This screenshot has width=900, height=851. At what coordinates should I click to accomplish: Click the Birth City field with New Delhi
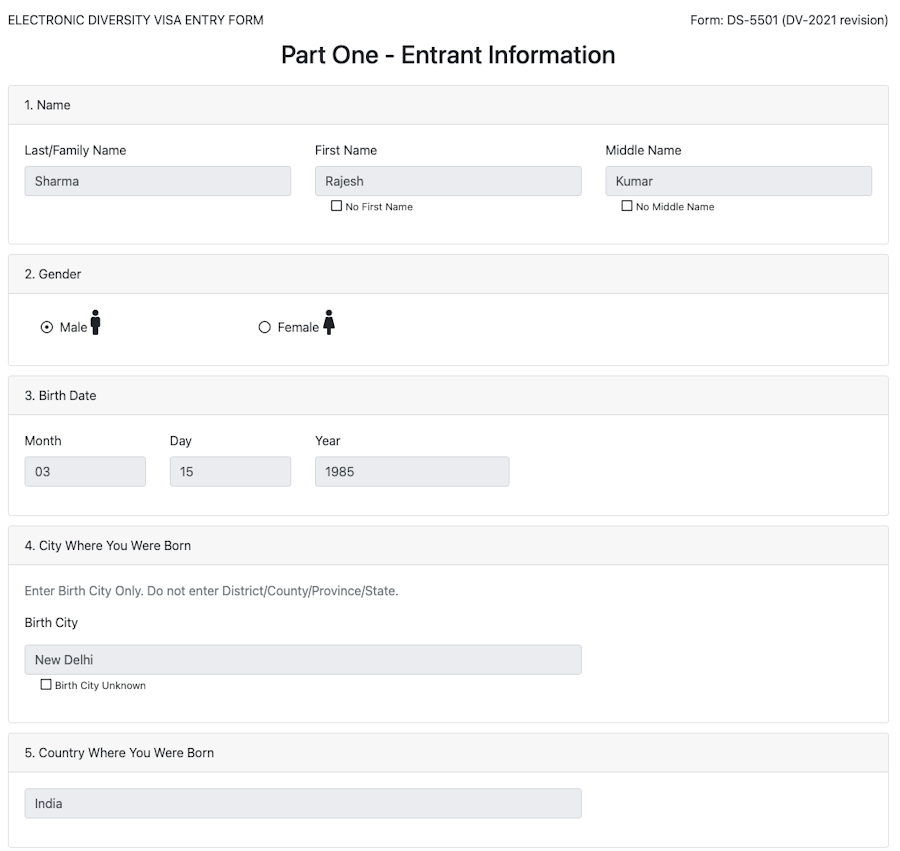(303, 660)
